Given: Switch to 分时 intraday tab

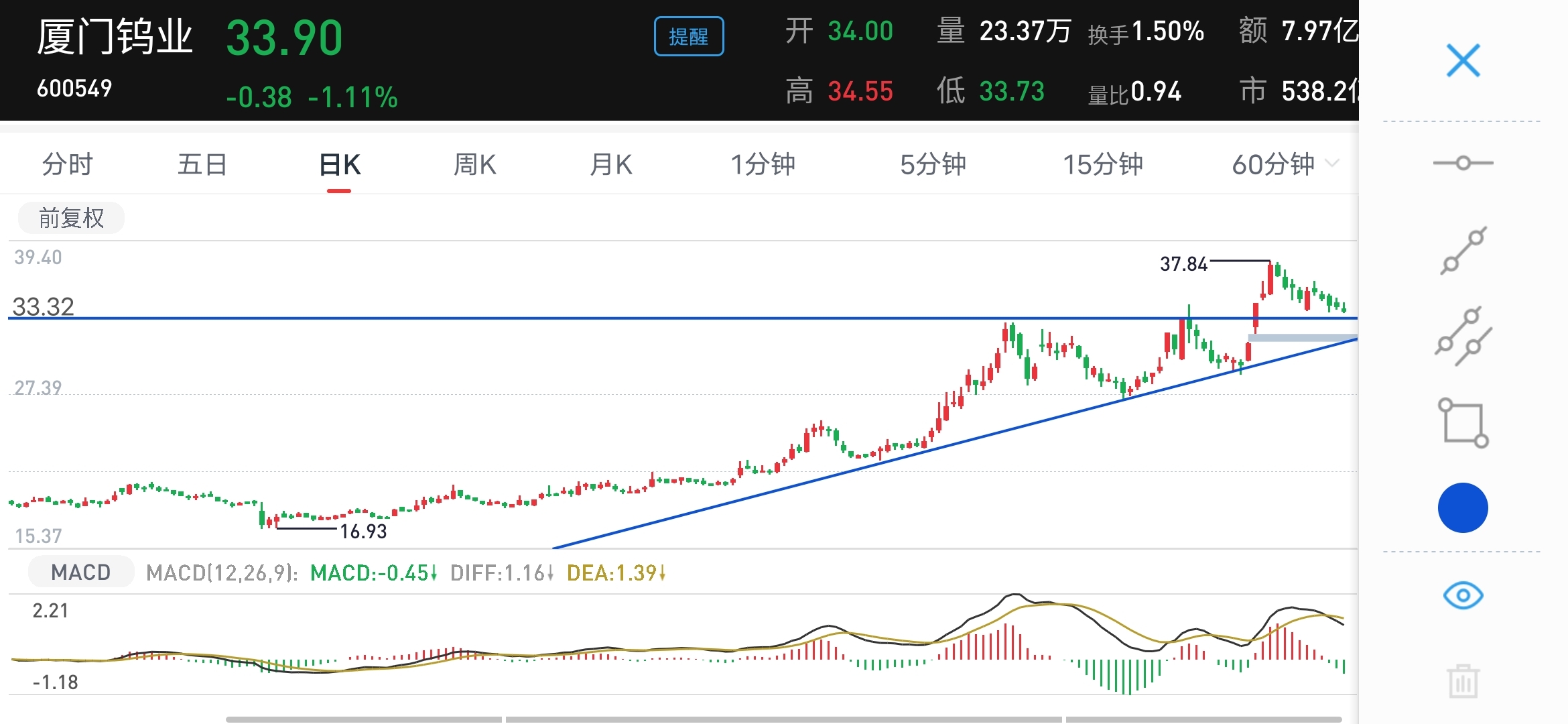Looking at the screenshot, I should point(67,164).
